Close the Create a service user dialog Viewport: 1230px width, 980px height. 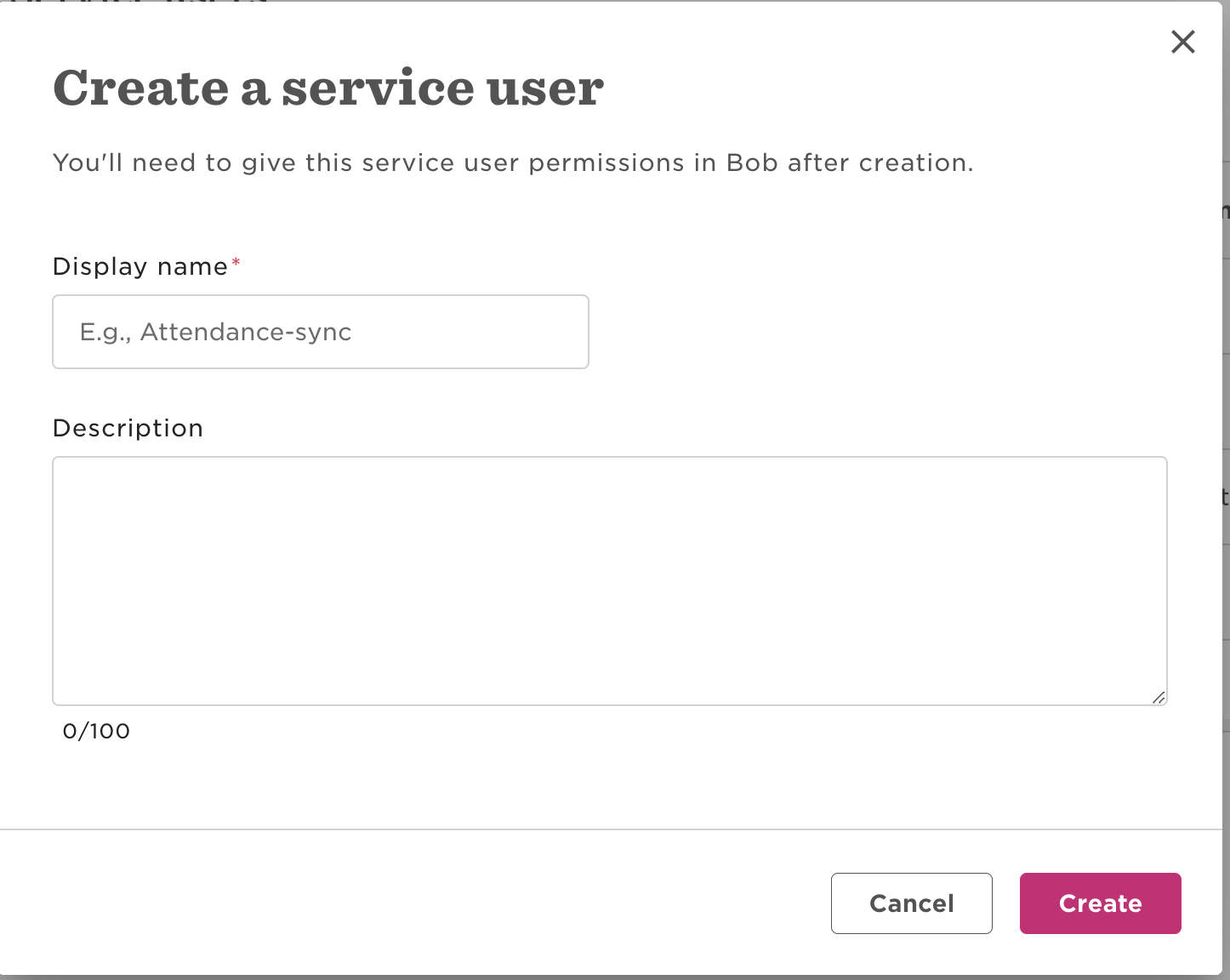point(1182,42)
